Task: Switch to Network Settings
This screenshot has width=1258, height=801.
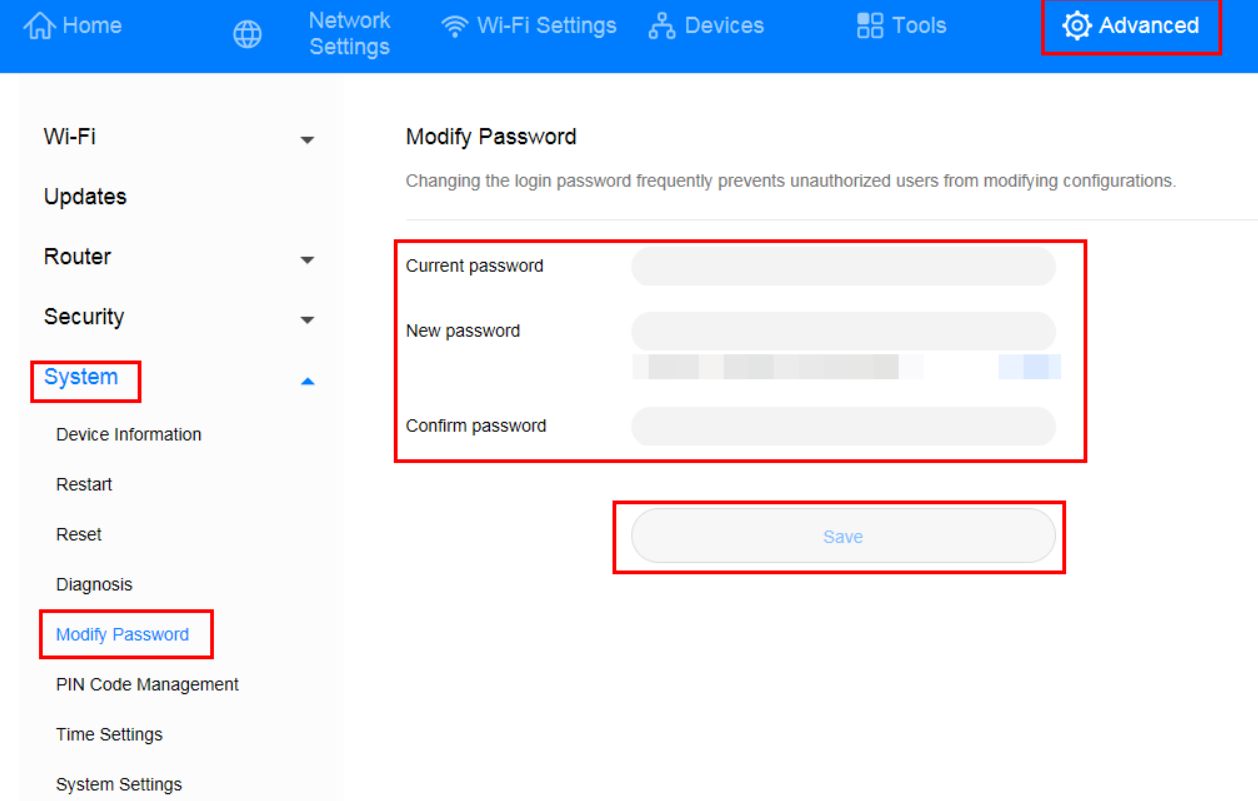Action: pyautogui.click(x=350, y=33)
